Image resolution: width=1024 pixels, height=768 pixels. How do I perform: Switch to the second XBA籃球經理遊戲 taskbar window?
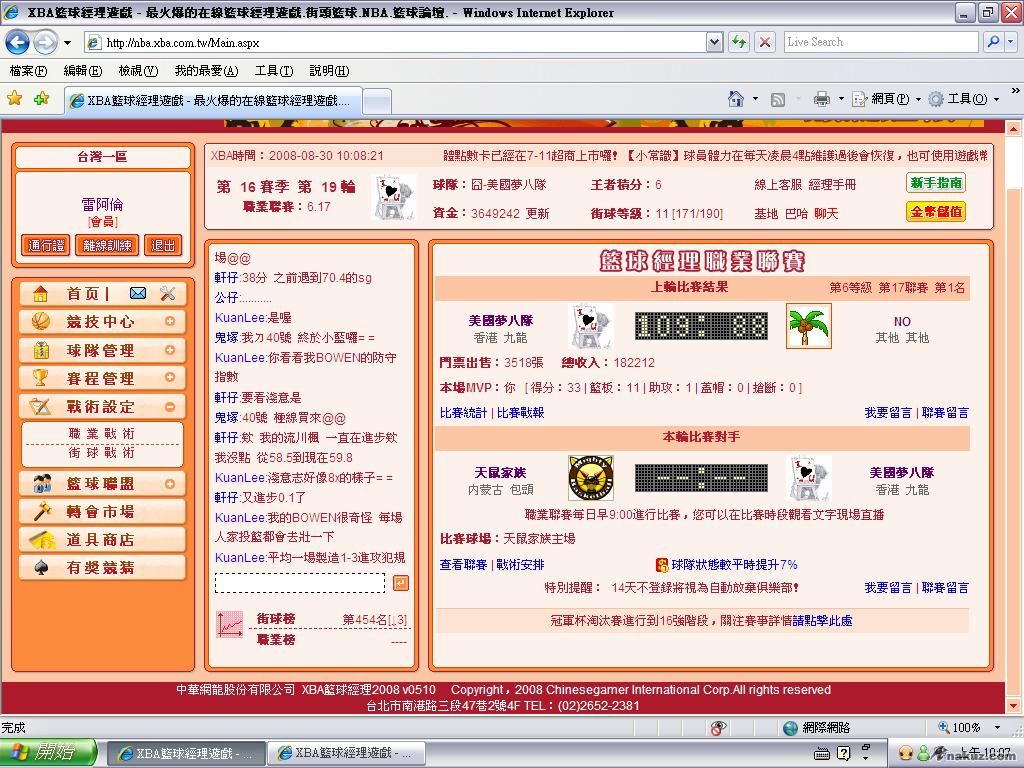[347, 753]
